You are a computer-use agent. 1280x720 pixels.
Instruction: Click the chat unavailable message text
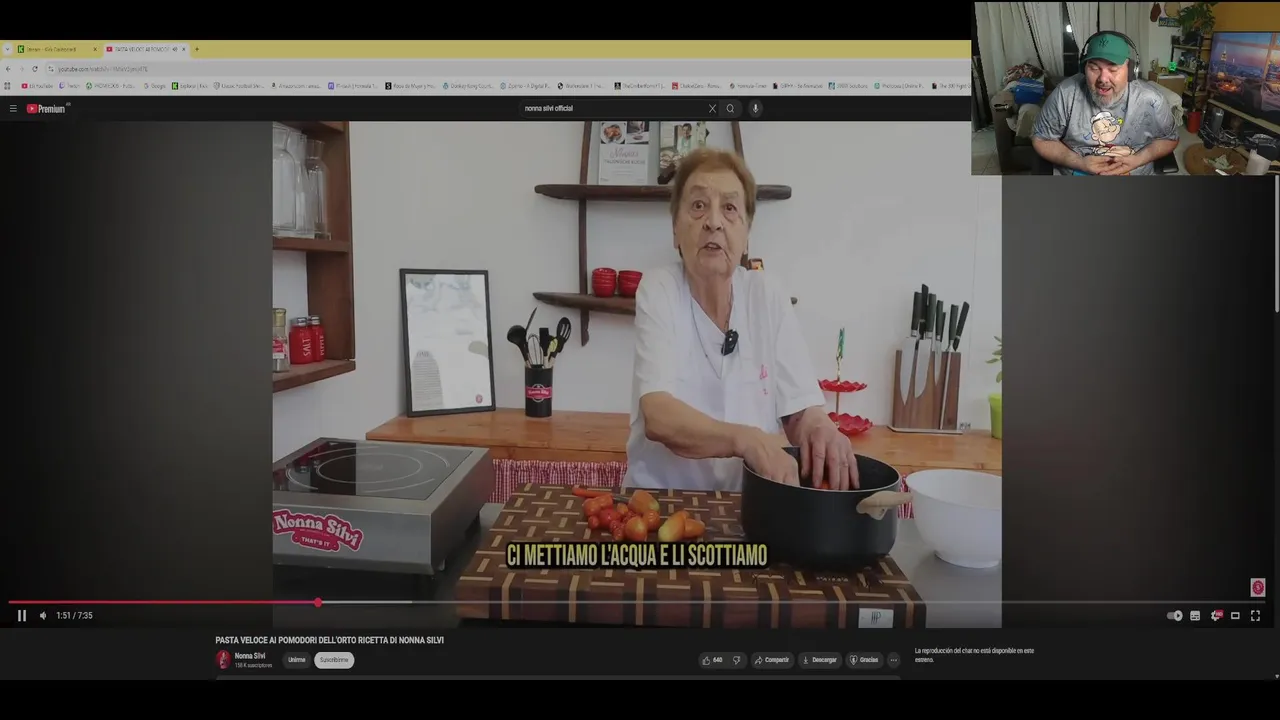(x=974, y=655)
